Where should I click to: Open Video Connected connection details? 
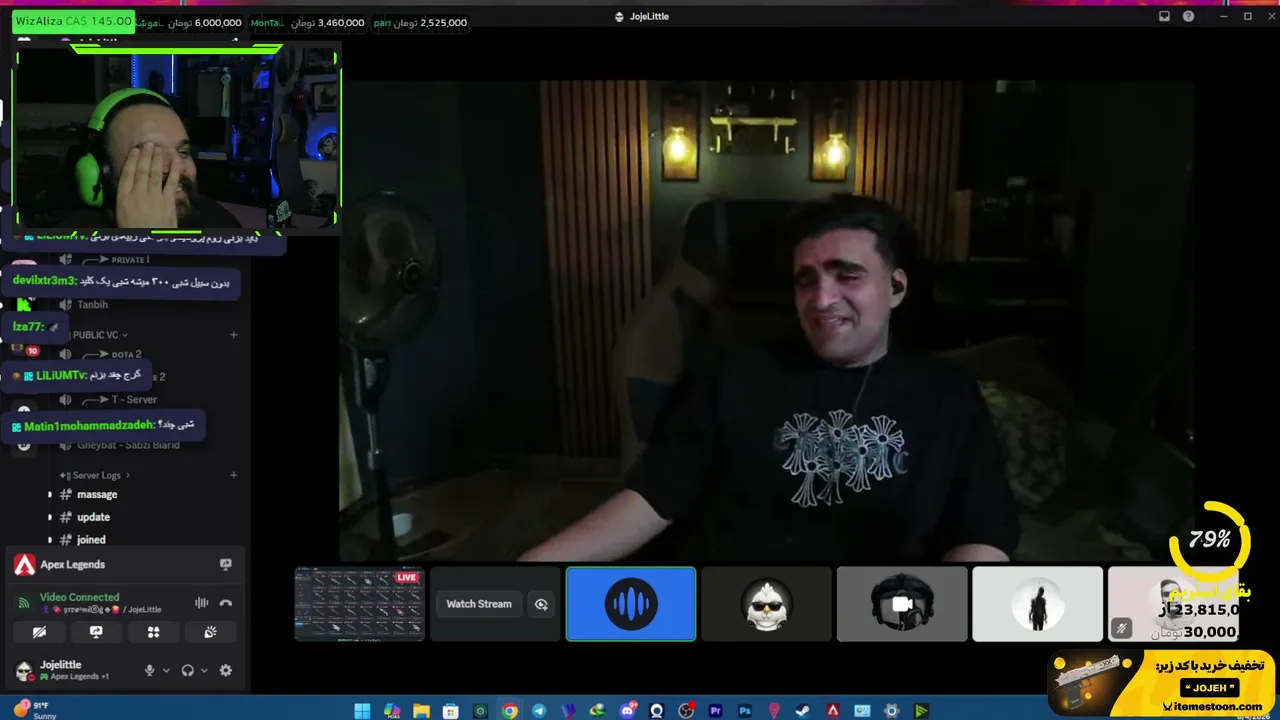point(79,597)
